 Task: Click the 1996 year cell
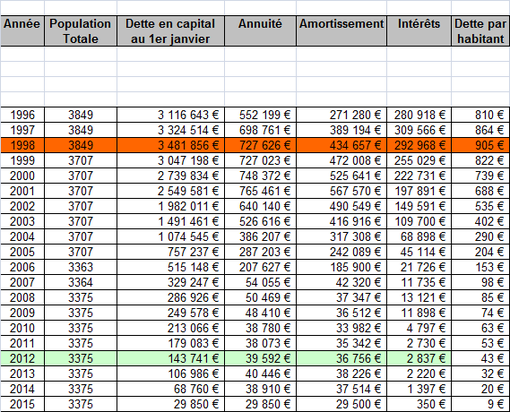(x=22, y=115)
